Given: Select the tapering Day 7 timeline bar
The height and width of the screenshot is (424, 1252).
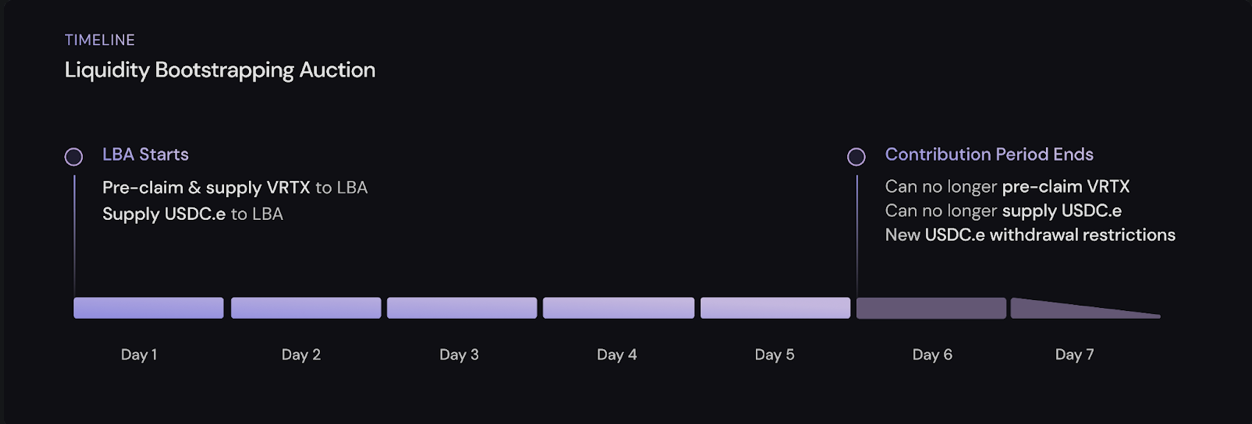Looking at the screenshot, I should [1085, 308].
